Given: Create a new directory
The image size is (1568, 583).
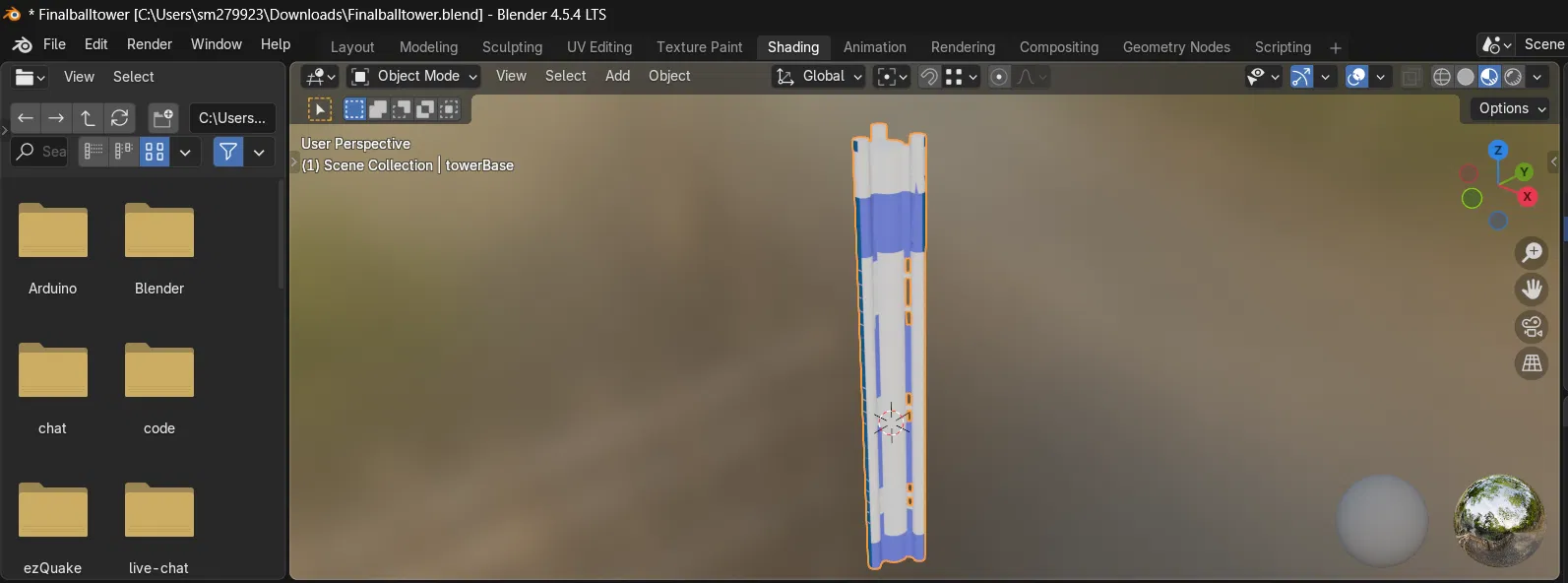Looking at the screenshot, I should point(163,118).
